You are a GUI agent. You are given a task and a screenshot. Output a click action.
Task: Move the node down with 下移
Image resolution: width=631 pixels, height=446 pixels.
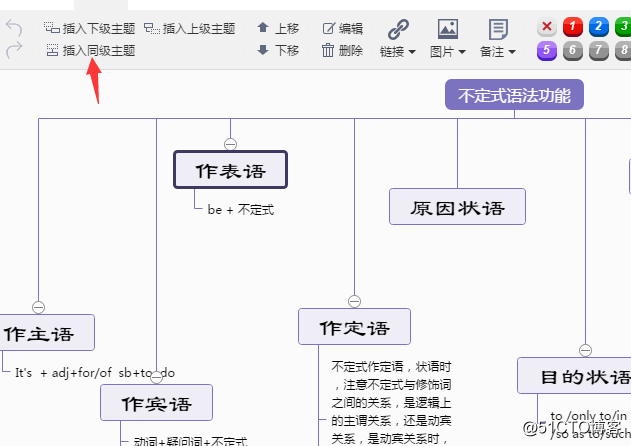(278, 50)
